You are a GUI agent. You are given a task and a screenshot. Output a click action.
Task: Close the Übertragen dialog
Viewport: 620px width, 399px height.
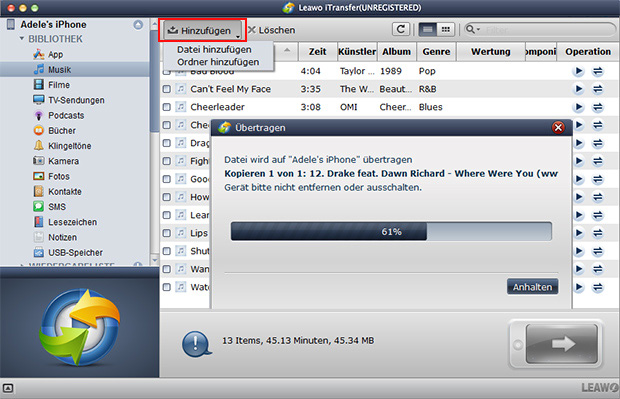point(558,127)
